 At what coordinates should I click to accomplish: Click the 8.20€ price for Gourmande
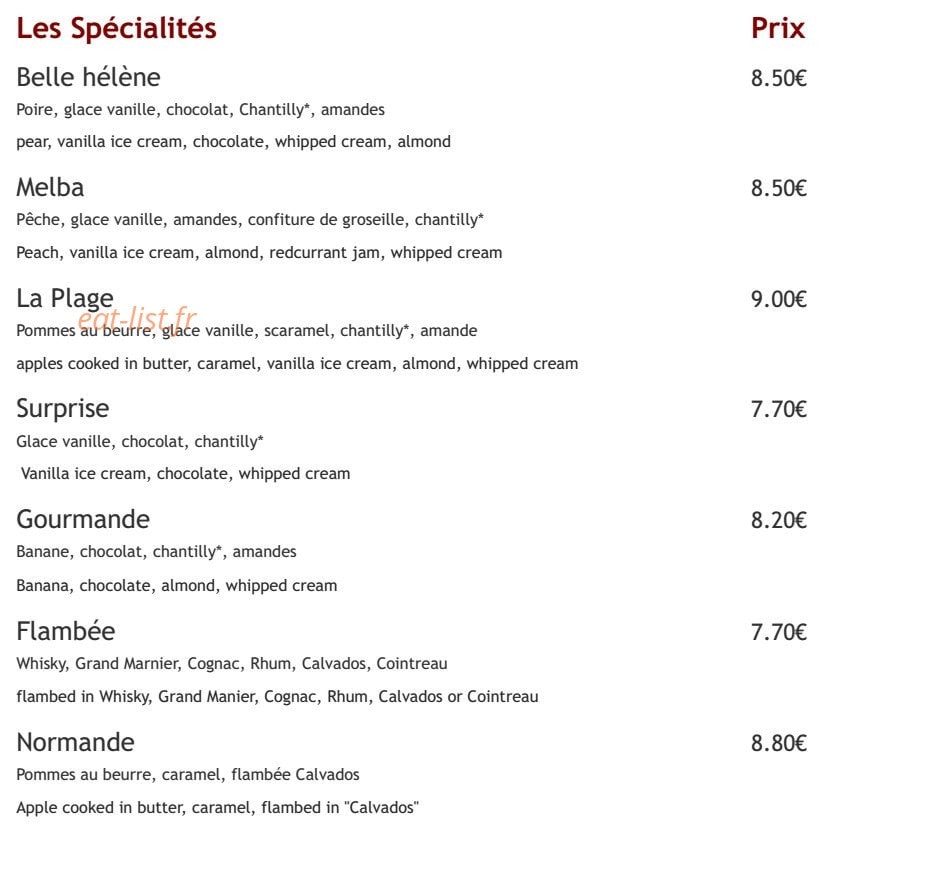click(779, 520)
